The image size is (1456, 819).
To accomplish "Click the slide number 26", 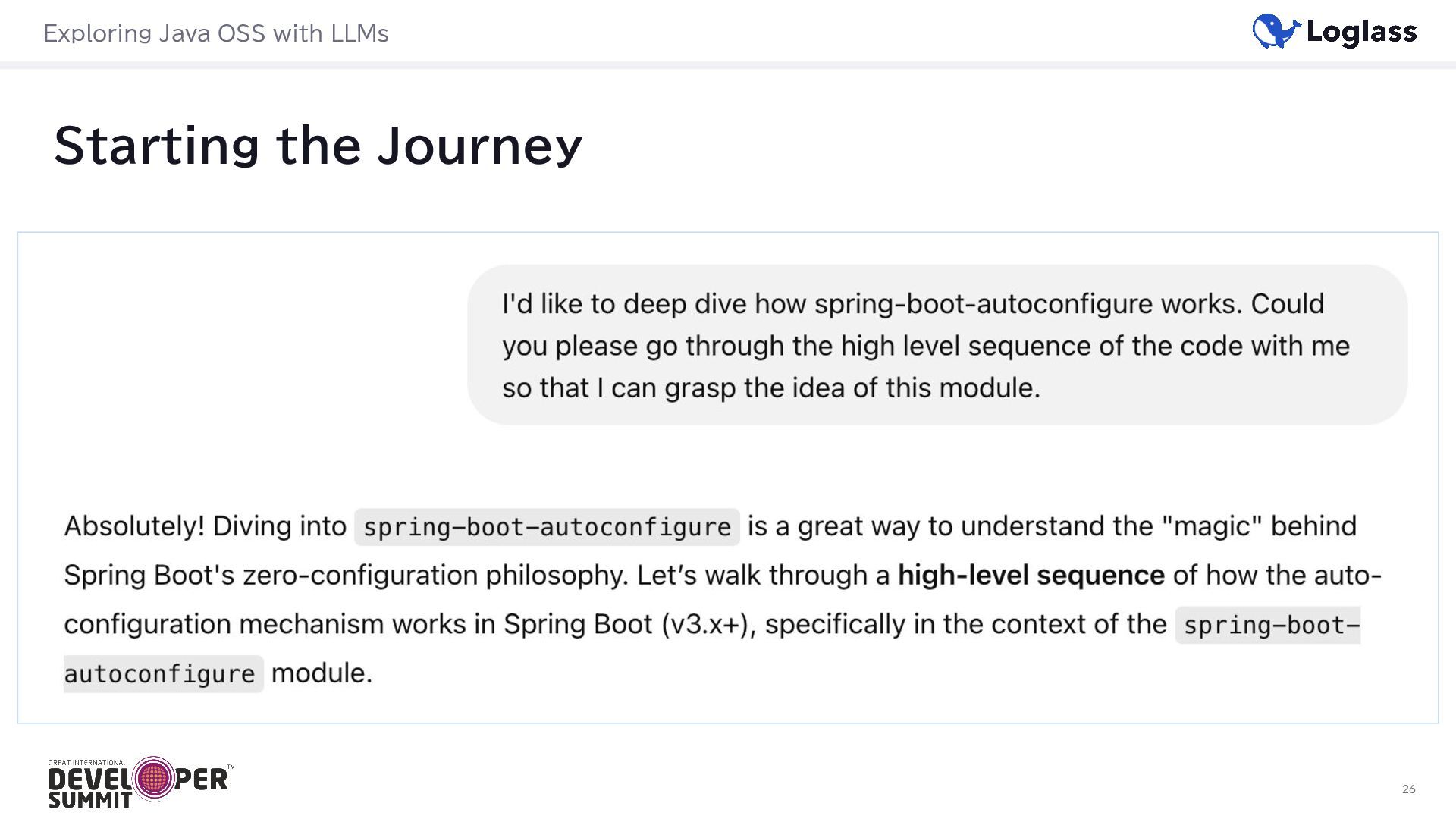I will [1408, 789].
